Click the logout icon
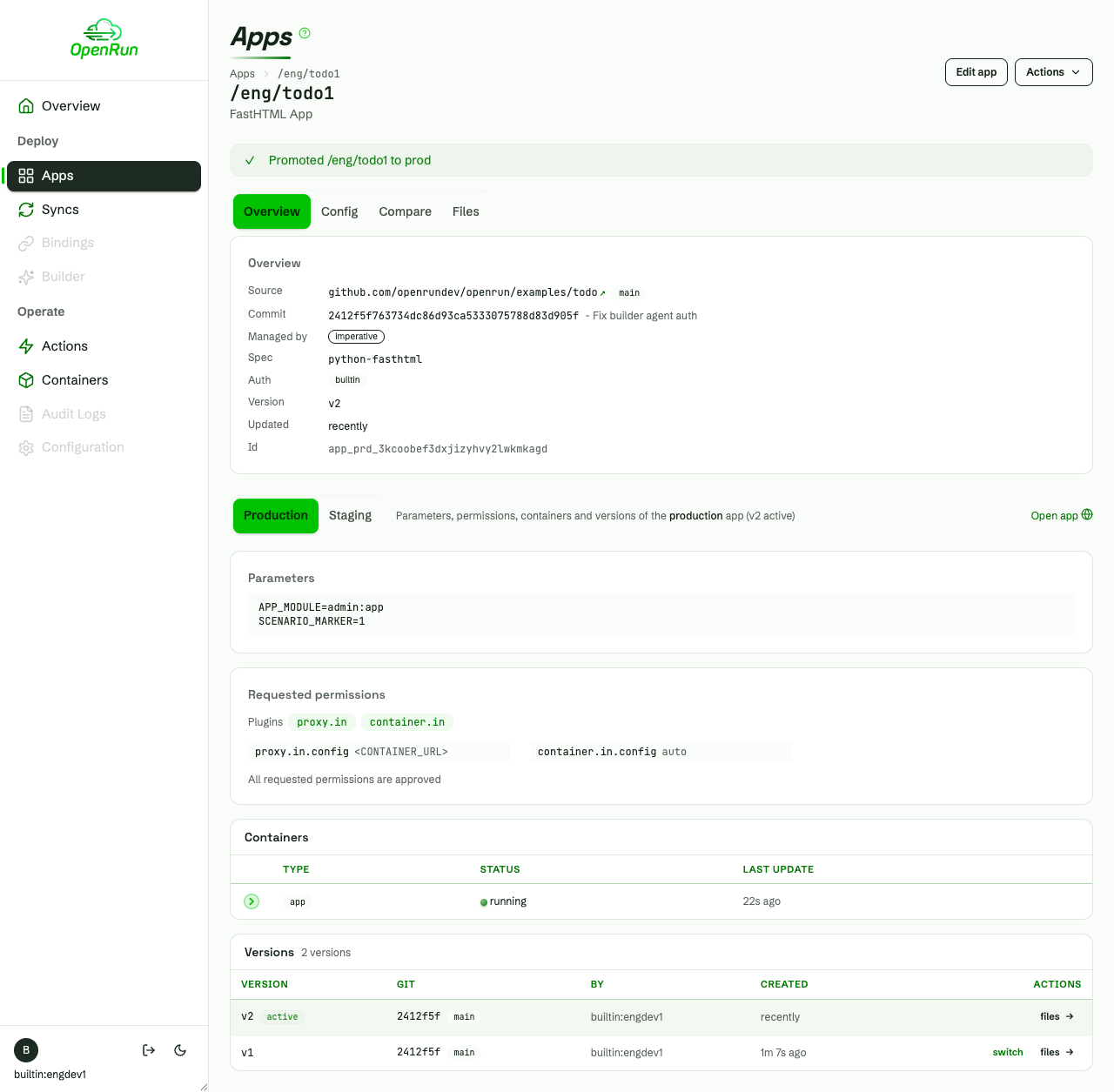The height and width of the screenshot is (1092, 1114). (x=149, y=1050)
